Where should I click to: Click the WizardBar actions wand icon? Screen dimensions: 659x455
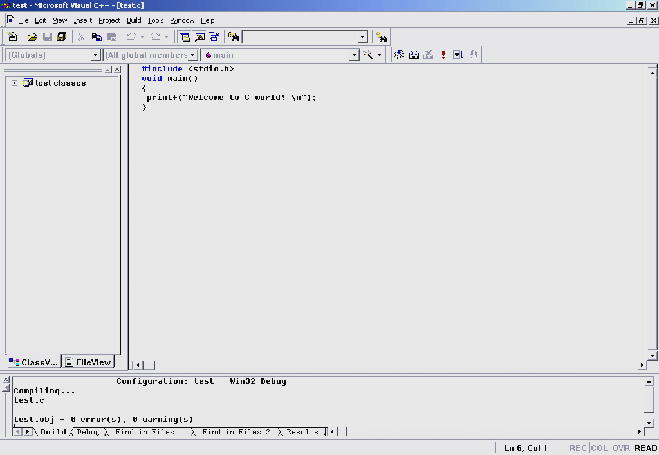(368, 55)
